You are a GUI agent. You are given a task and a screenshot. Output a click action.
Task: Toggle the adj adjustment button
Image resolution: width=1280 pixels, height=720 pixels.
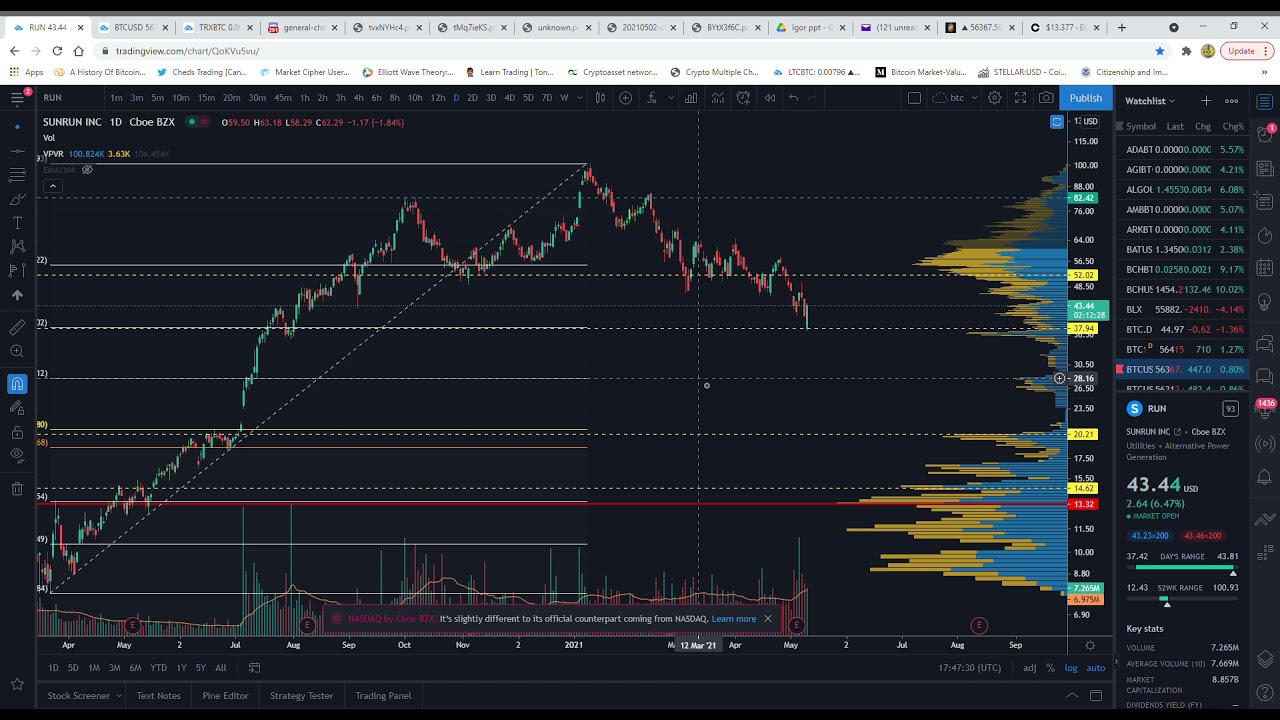1030,668
